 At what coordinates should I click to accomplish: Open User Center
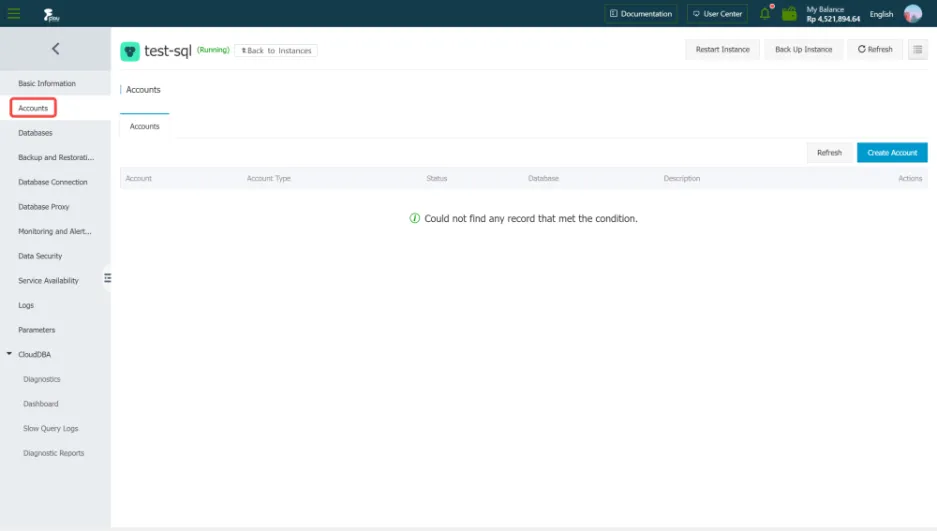click(717, 14)
